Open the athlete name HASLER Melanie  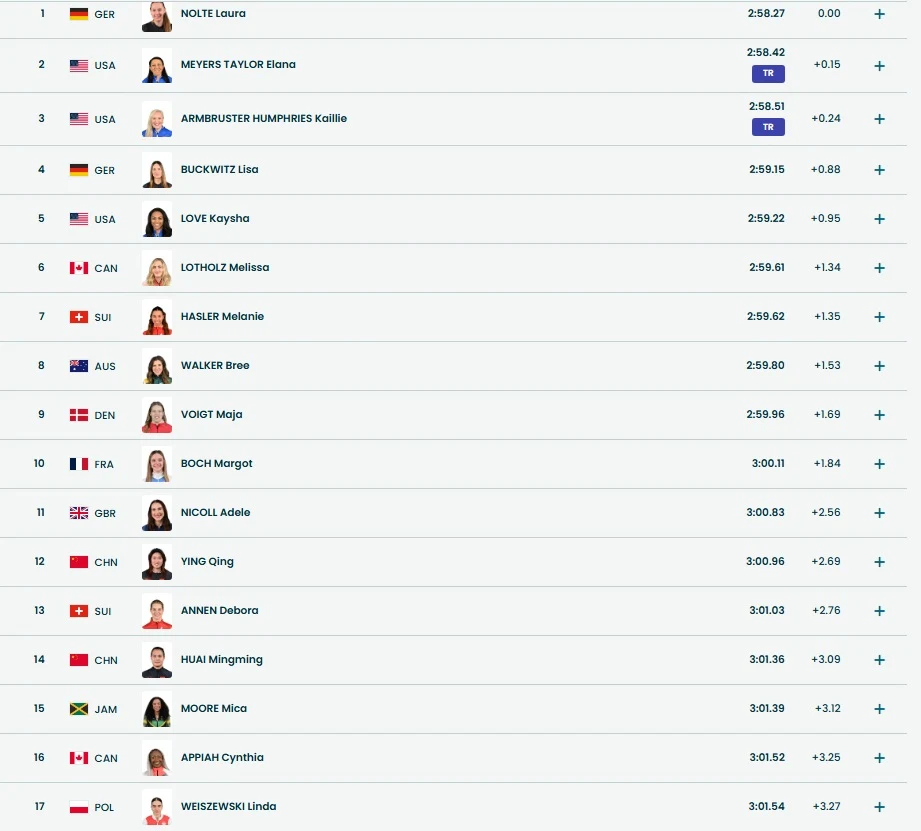click(222, 317)
